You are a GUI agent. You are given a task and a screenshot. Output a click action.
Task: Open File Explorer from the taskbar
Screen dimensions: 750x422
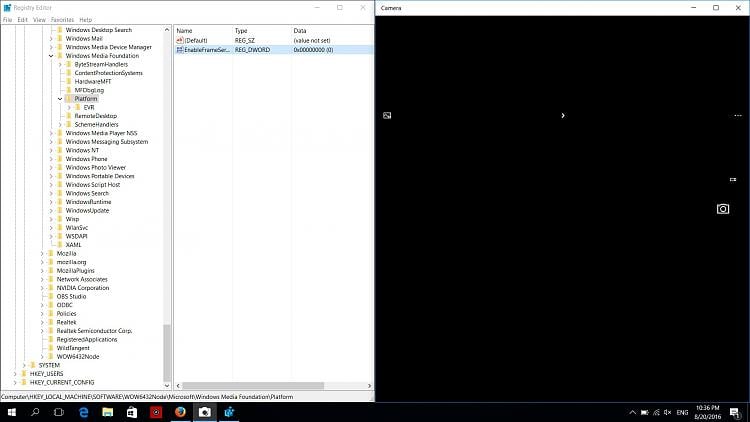[108, 412]
